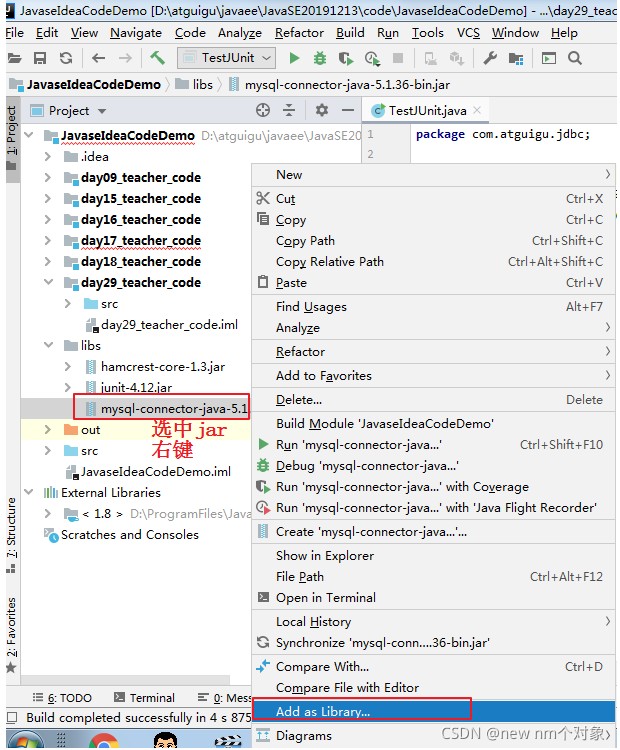Click the Synchronize refresh toolbar icon

tap(66, 58)
